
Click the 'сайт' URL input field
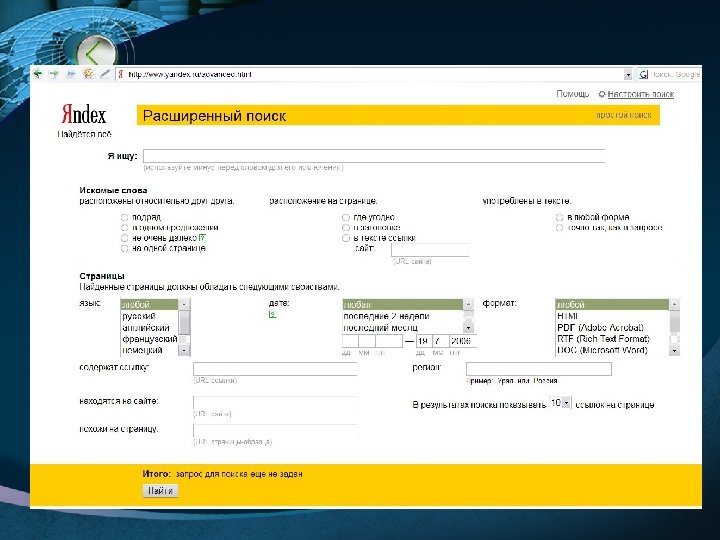430,250
